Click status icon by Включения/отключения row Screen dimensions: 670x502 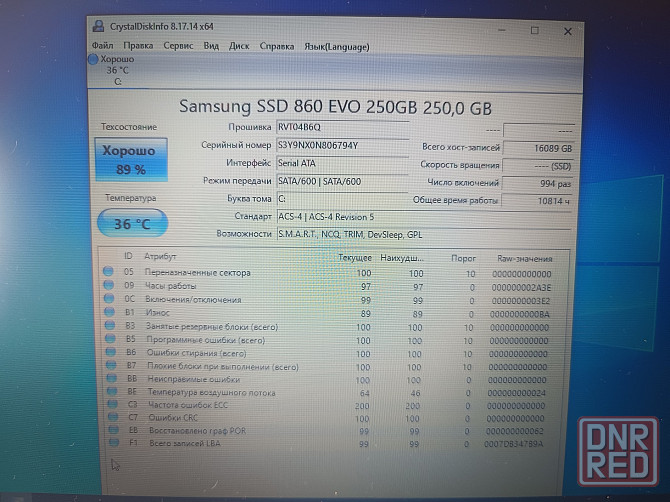pyautogui.click(x=108, y=299)
